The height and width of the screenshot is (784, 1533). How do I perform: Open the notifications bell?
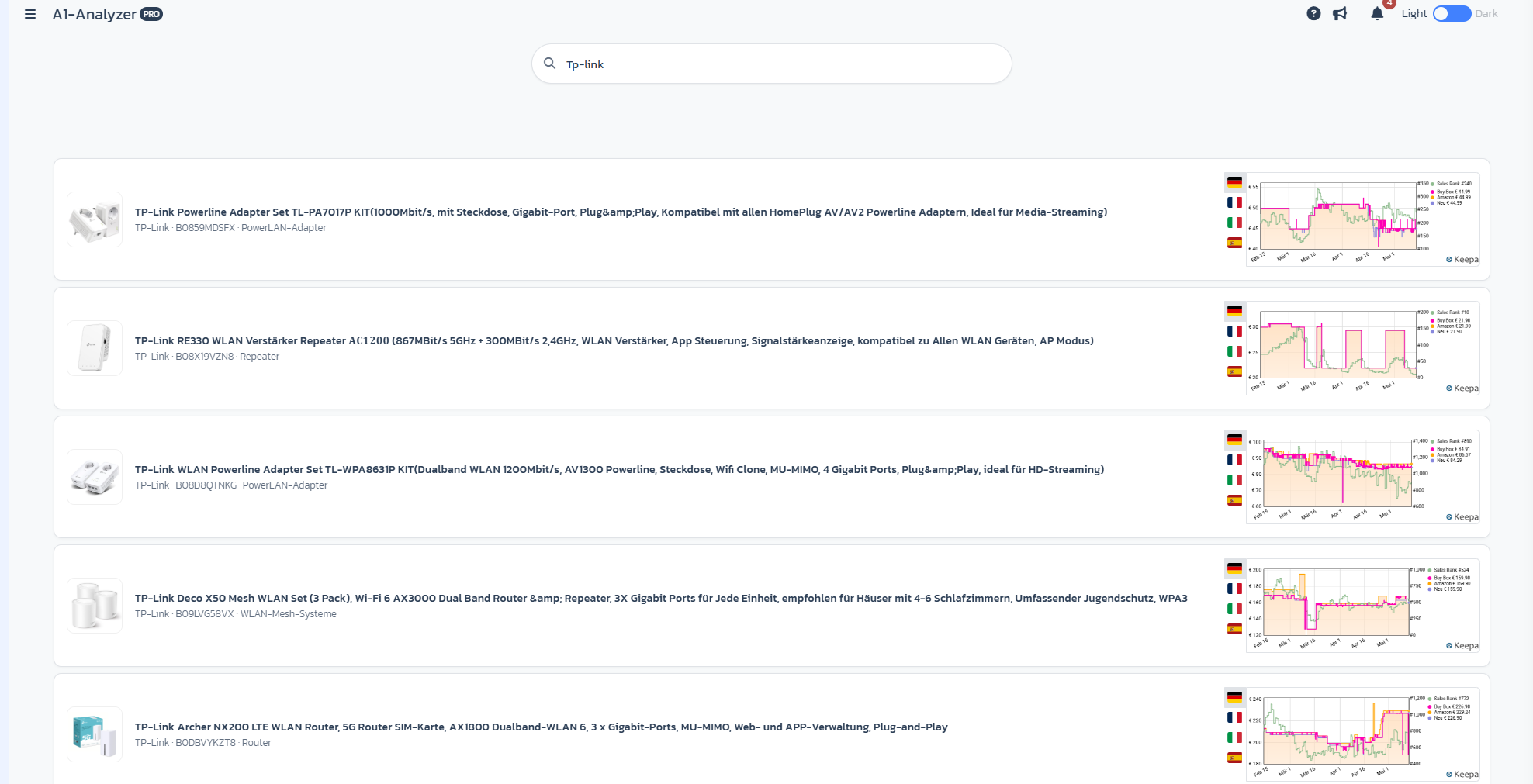coord(1377,13)
